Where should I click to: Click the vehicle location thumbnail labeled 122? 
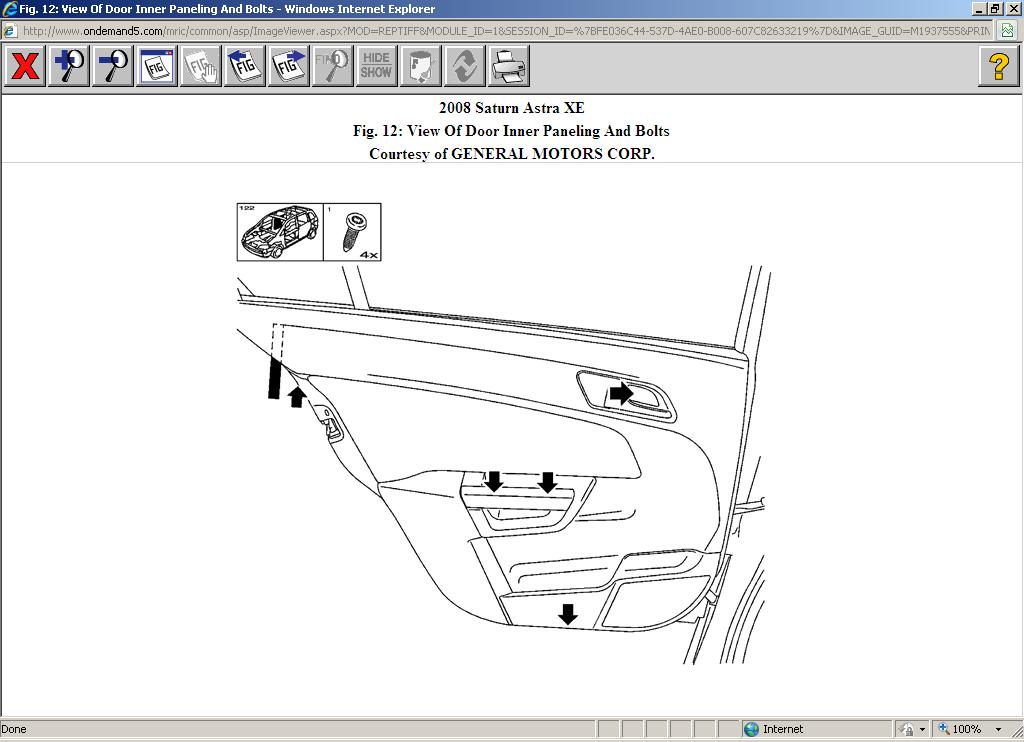[280, 232]
